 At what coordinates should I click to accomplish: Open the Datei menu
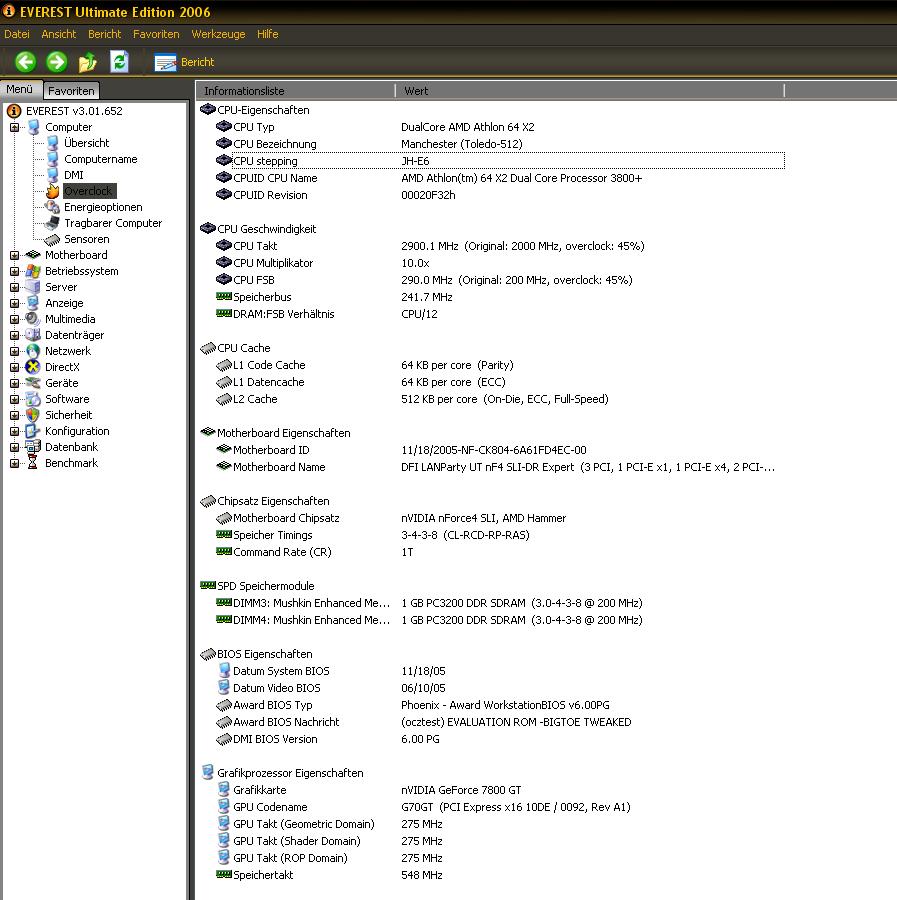pyautogui.click(x=17, y=34)
